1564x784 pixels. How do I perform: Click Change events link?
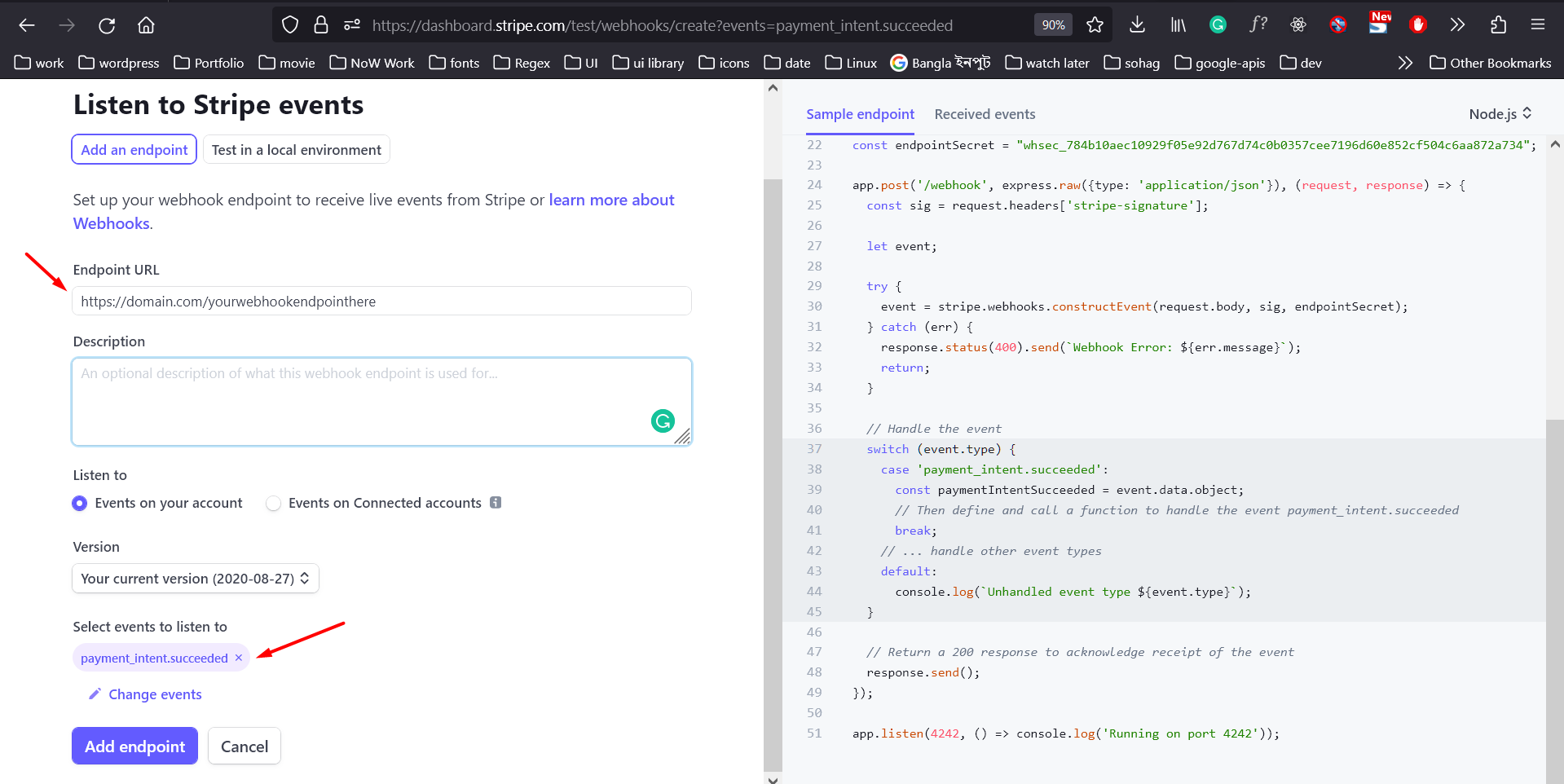145,694
